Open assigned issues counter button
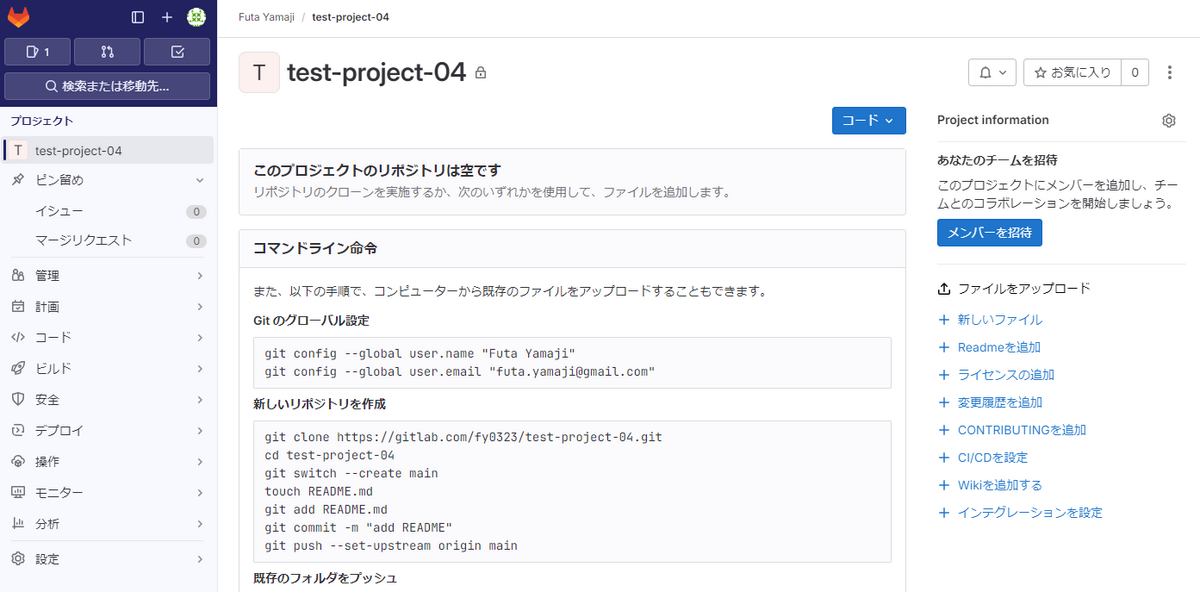Image resolution: width=1200 pixels, height=592 pixels. (x=37, y=52)
